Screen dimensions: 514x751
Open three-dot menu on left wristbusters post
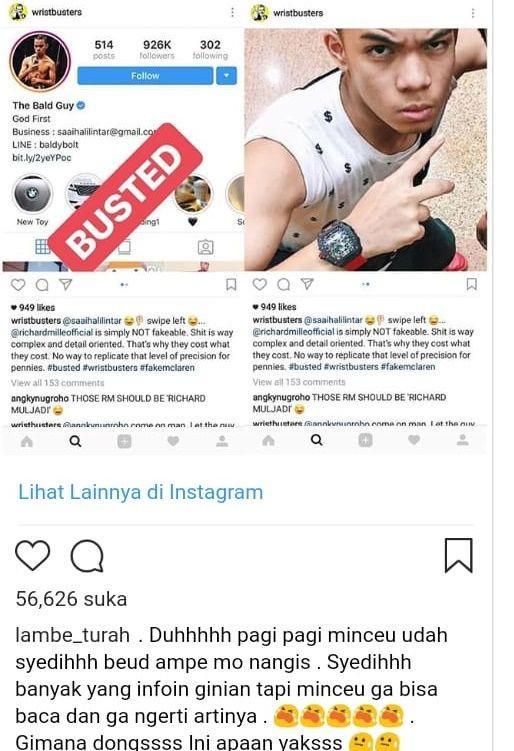[x=232, y=12]
